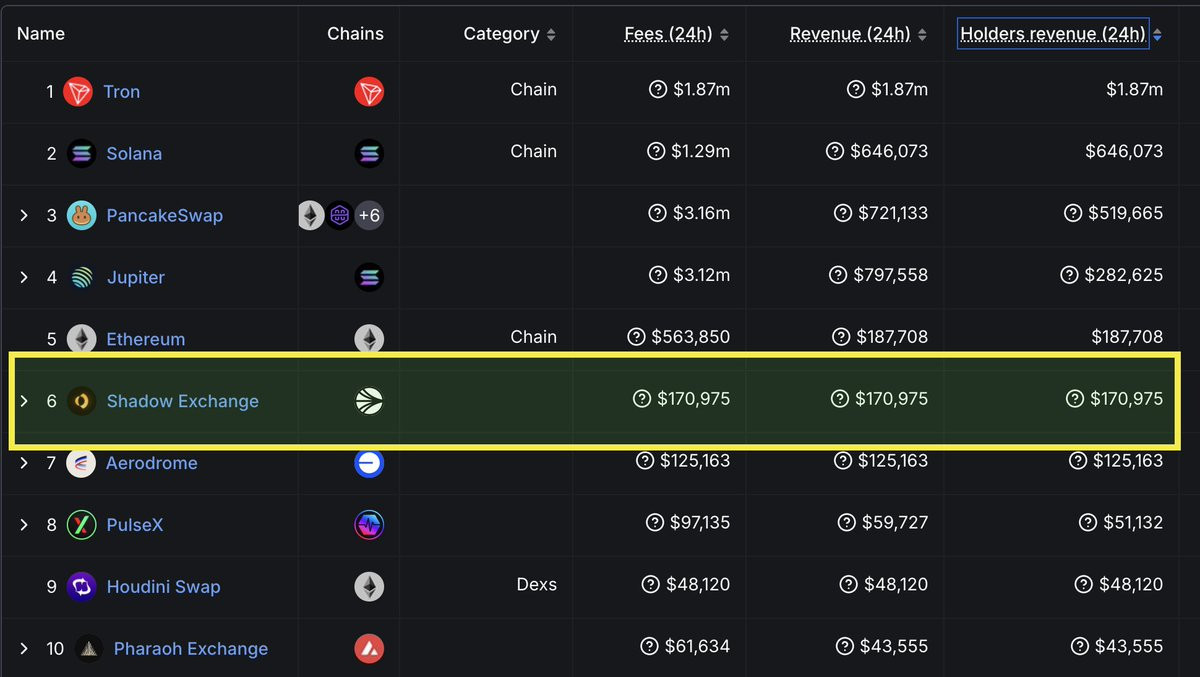Click the PulseX protocol logo
Screen dimensions: 1200x677
[82, 525]
